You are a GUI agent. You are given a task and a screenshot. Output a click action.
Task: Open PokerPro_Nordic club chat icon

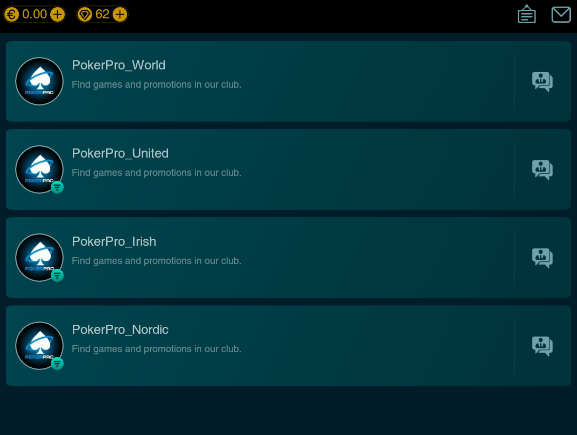(542, 346)
